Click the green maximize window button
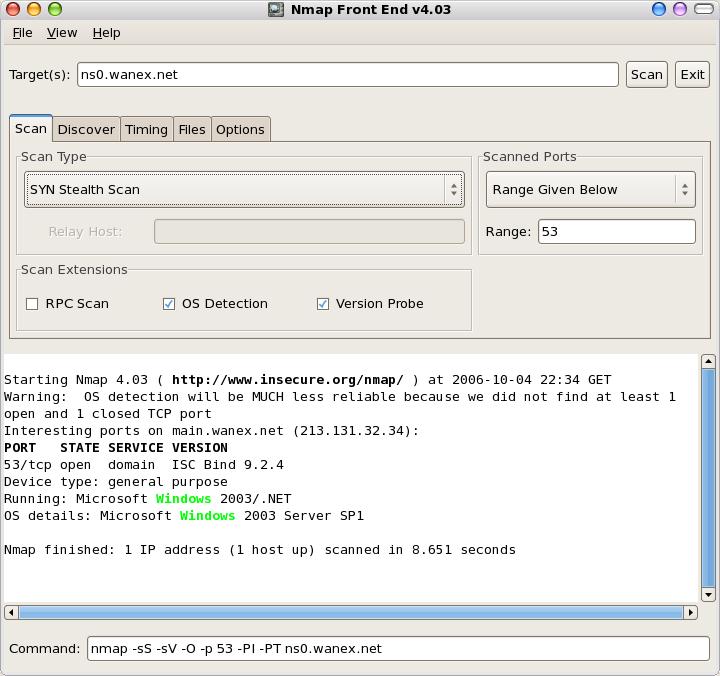Image resolution: width=720 pixels, height=676 pixels. (55, 9)
